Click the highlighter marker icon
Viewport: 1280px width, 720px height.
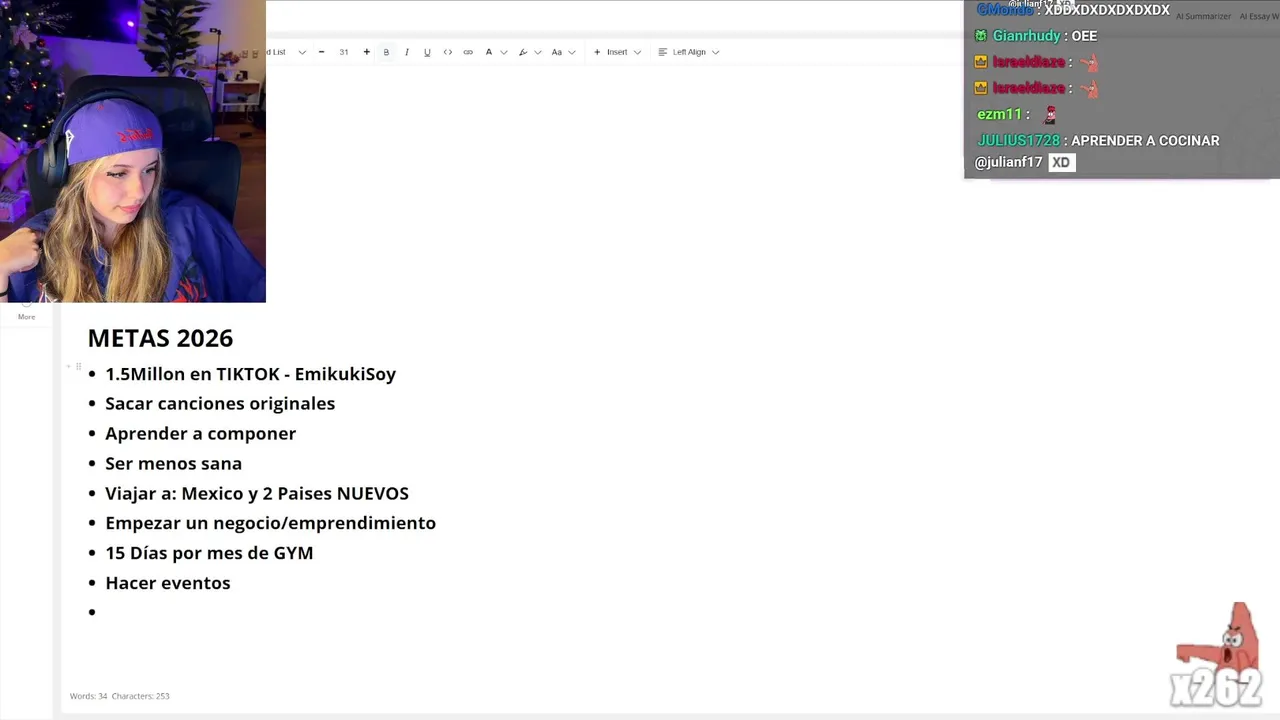pos(523,52)
